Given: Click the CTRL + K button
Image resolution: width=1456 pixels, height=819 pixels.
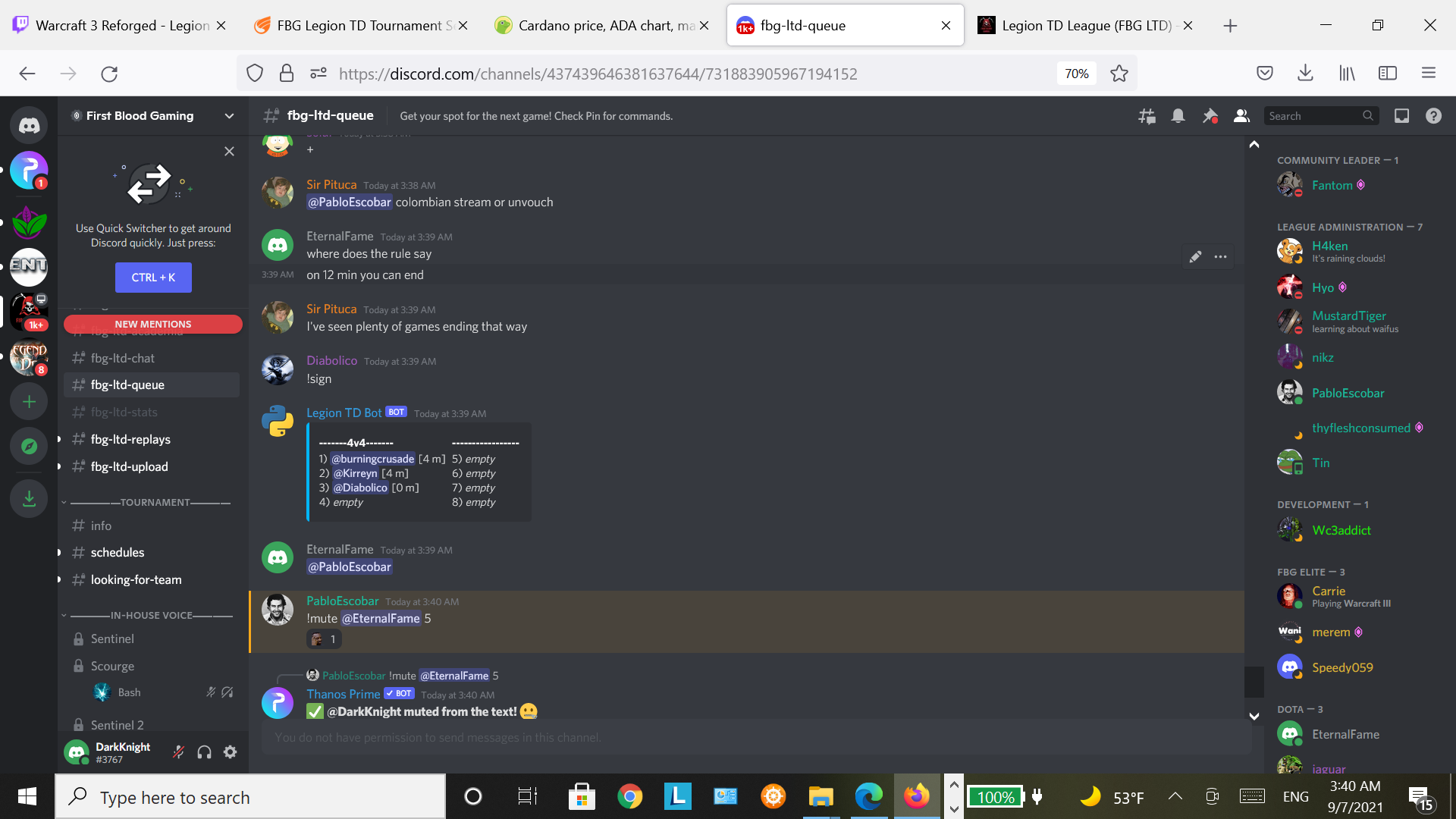Looking at the screenshot, I should 153,278.
